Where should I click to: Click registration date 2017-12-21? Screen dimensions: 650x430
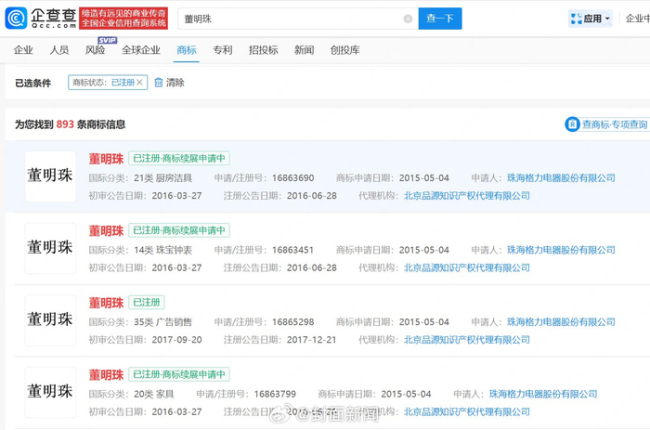311,340
